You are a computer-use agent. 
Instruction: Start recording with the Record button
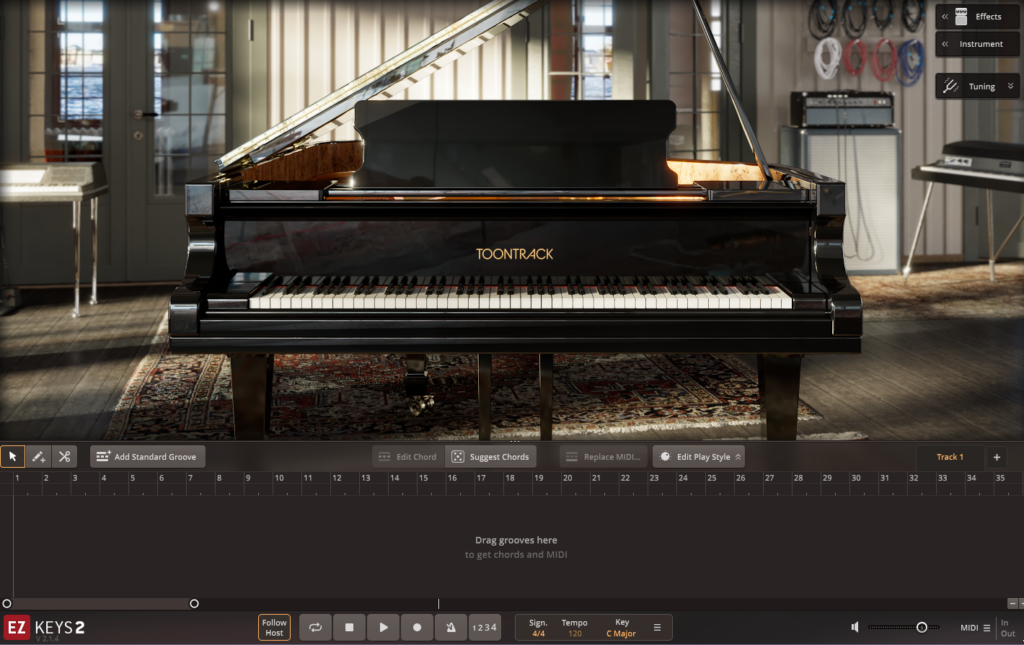click(x=416, y=627)
